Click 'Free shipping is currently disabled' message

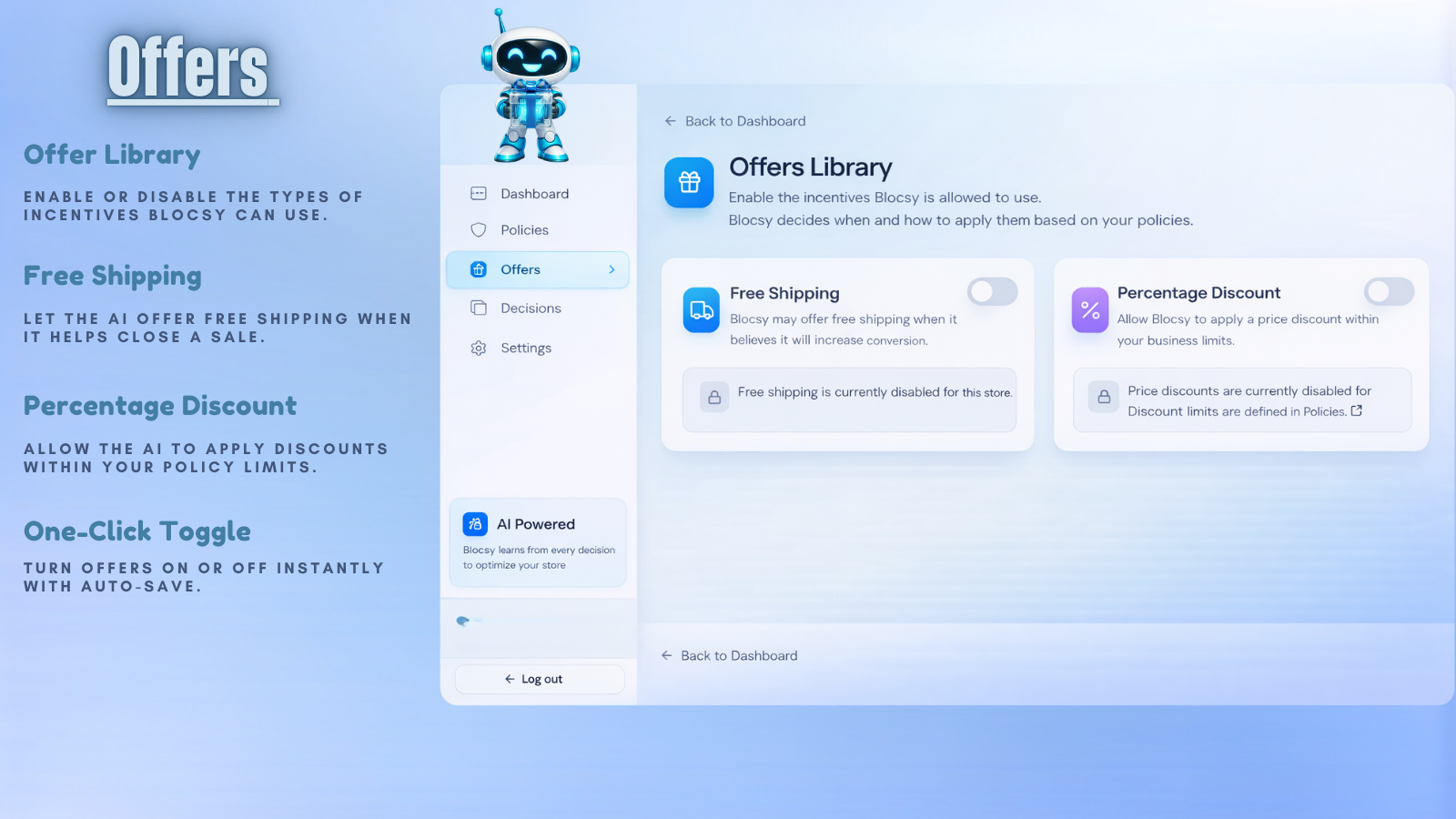pos(875,392)
